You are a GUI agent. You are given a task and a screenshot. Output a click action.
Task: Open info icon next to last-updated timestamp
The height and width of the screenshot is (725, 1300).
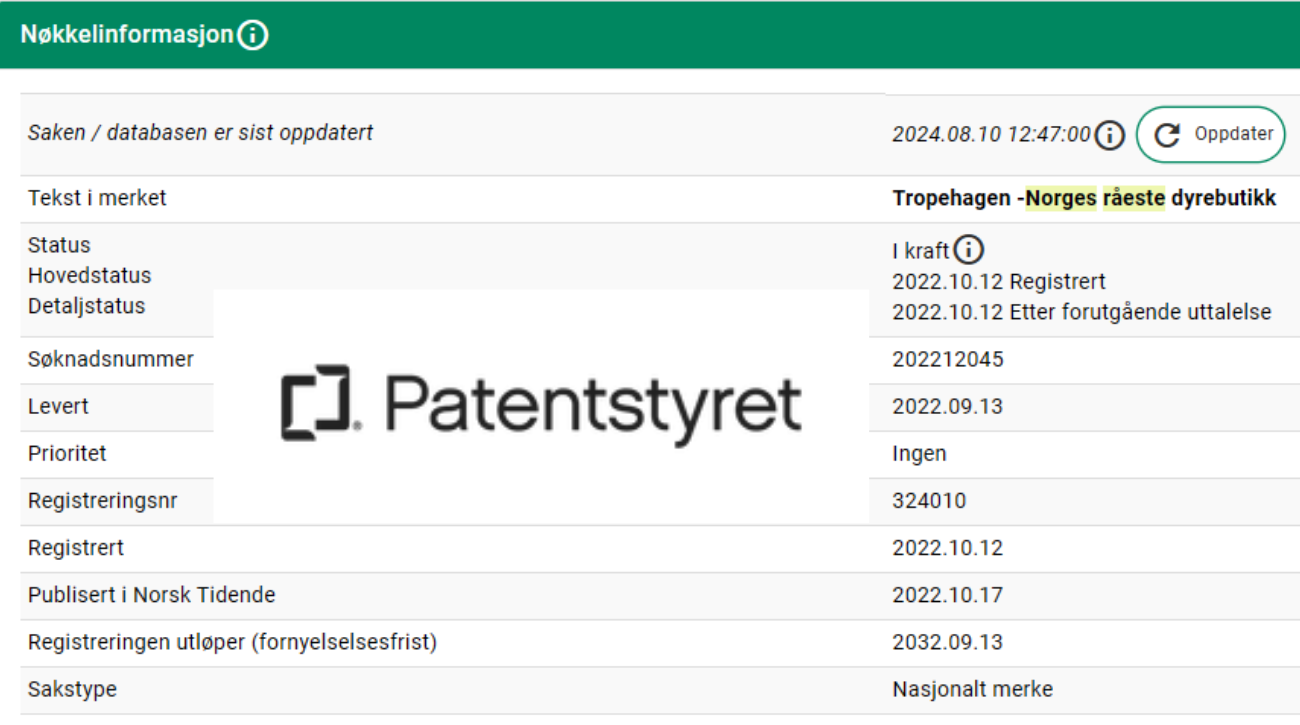pyautogui.click(x=1110, y=135)
